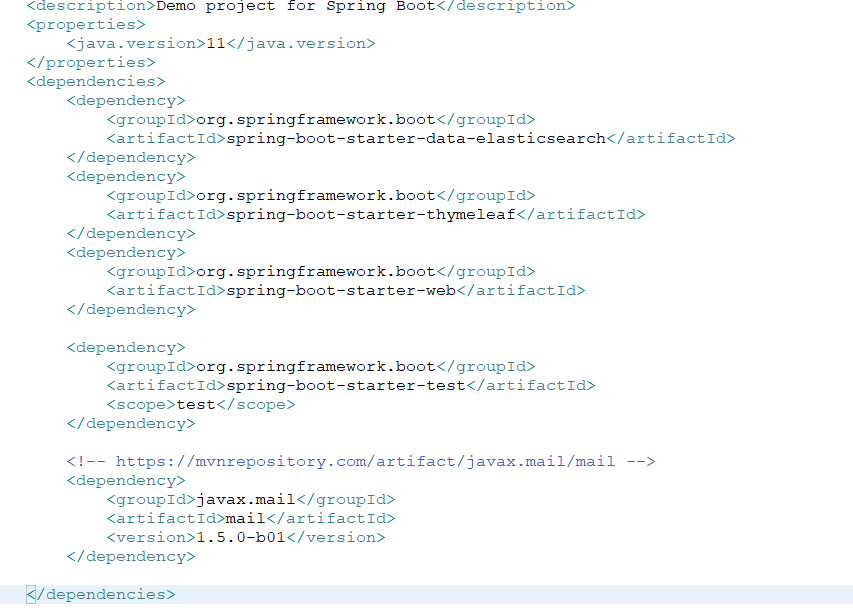Click the </dependency> tag directly below the test scope line
This screenshot has height=615, width=853.
[x=131, y=424]
